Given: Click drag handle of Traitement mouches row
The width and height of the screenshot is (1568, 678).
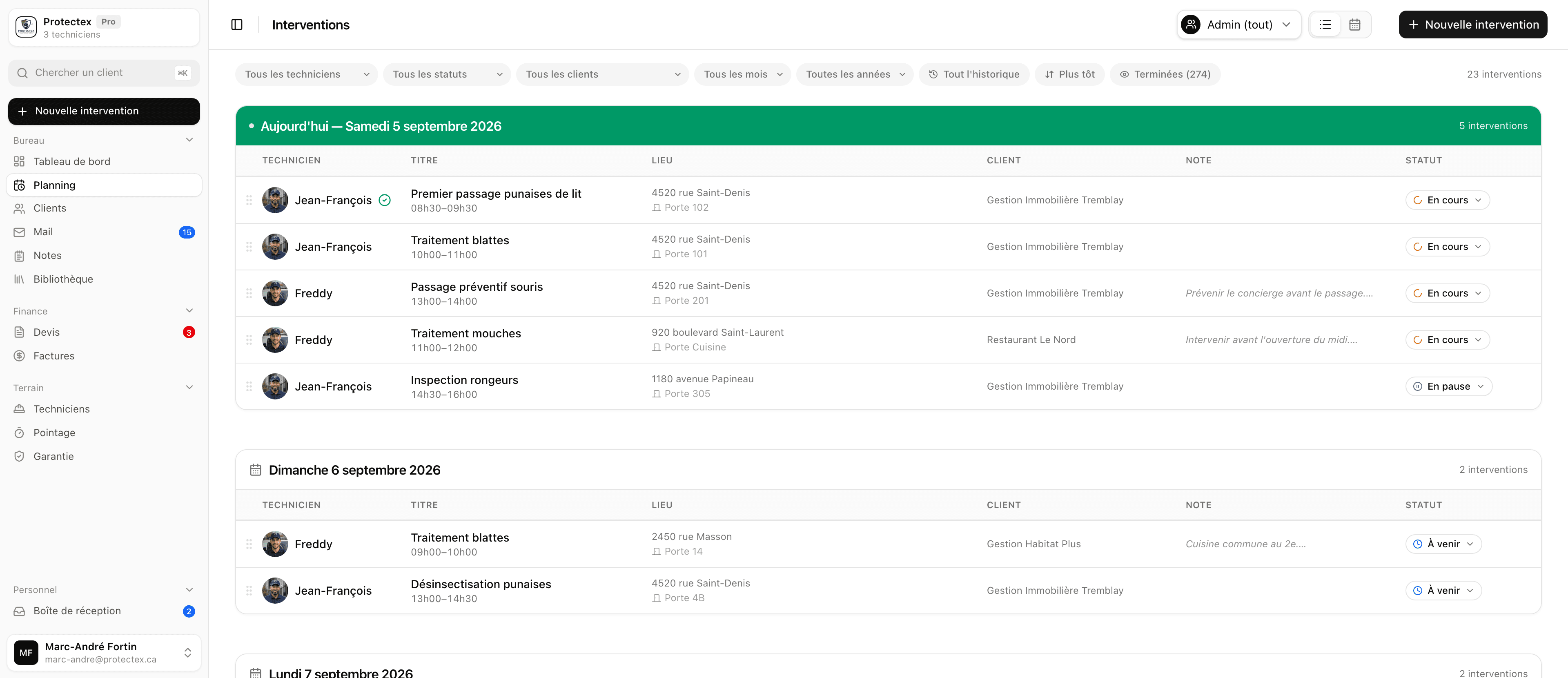Looking at the screenshot, I should pos(249,339).
